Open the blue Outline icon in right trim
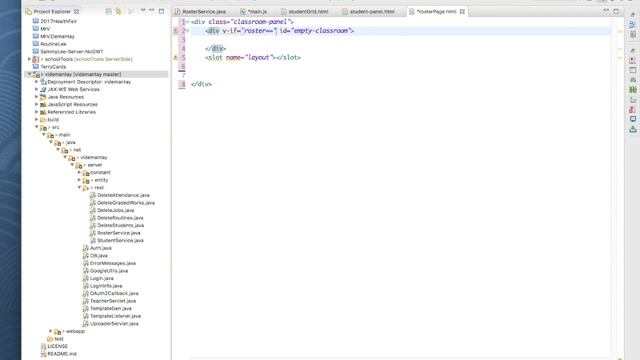This screenshot has width=640, height=360. pyautogui.click(x=633, y=25)
